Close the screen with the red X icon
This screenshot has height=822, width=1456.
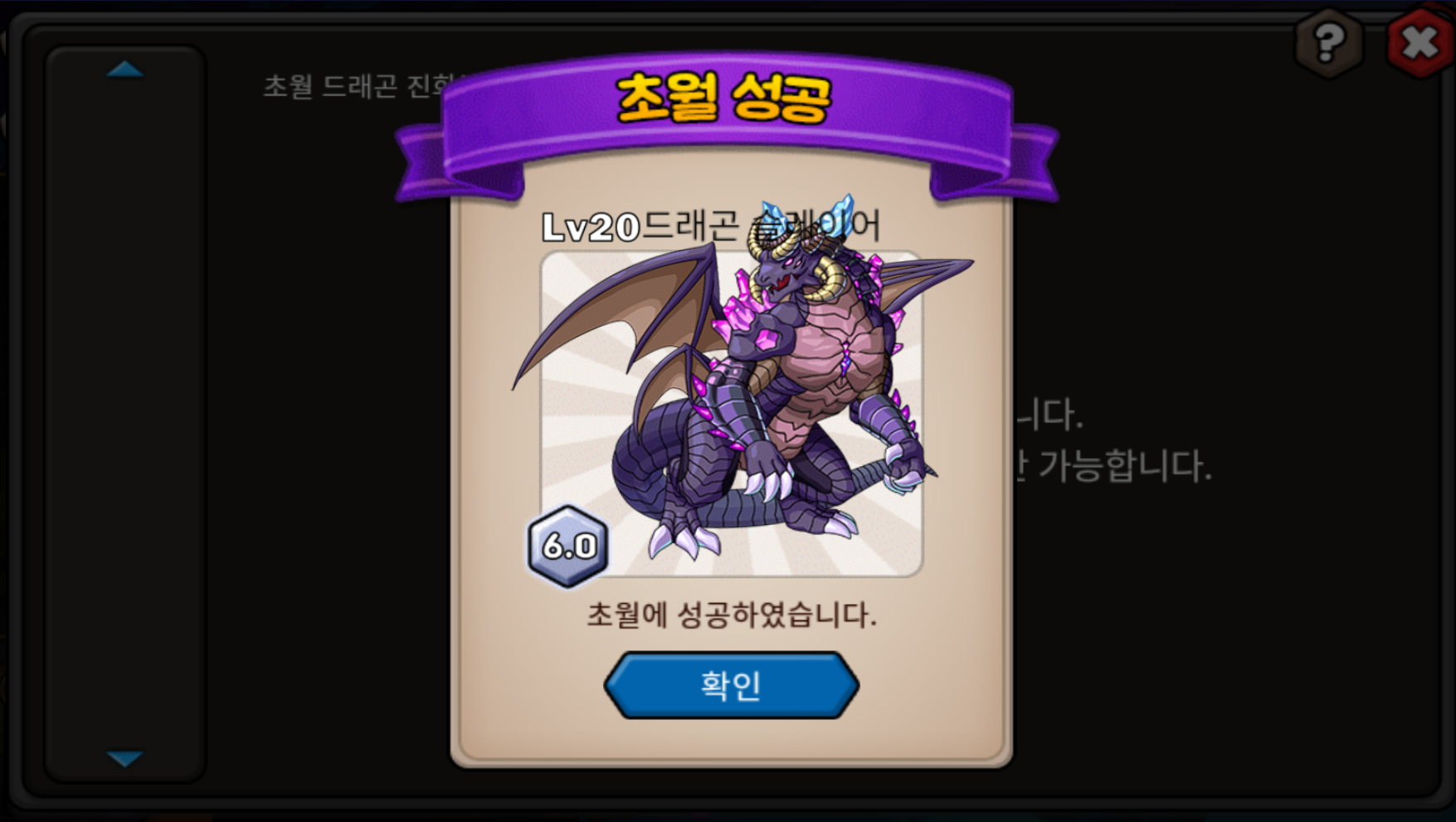point(1420,41)
